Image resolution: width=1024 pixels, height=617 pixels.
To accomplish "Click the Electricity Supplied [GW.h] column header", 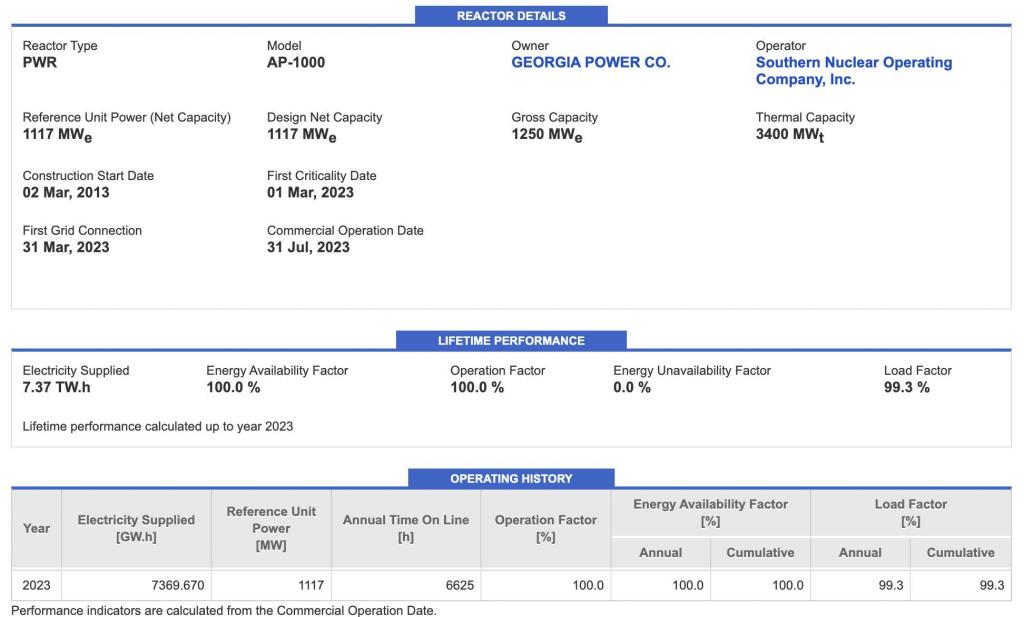I will click(136, 528).
